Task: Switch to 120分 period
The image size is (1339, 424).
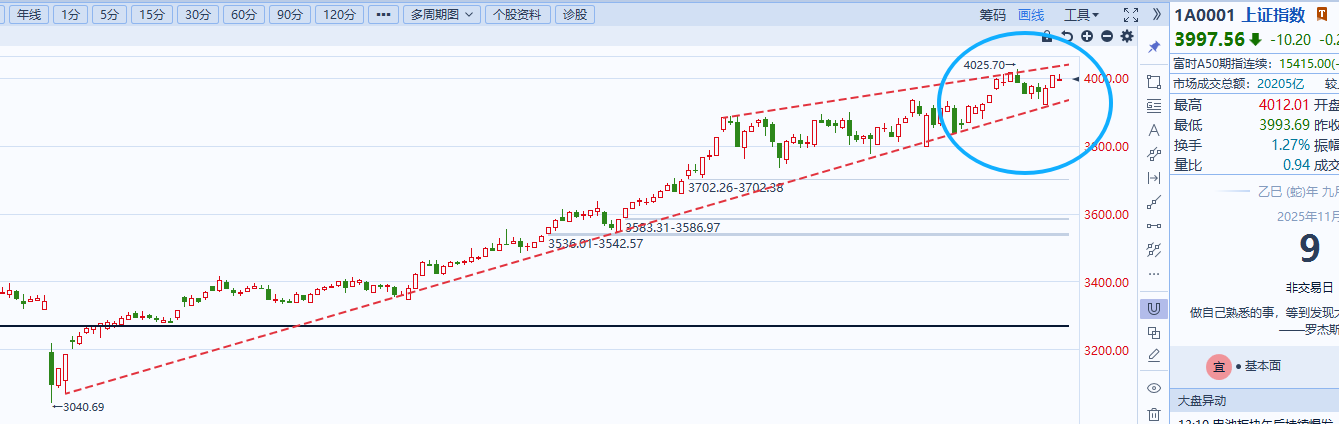Action: coord(339,14)
